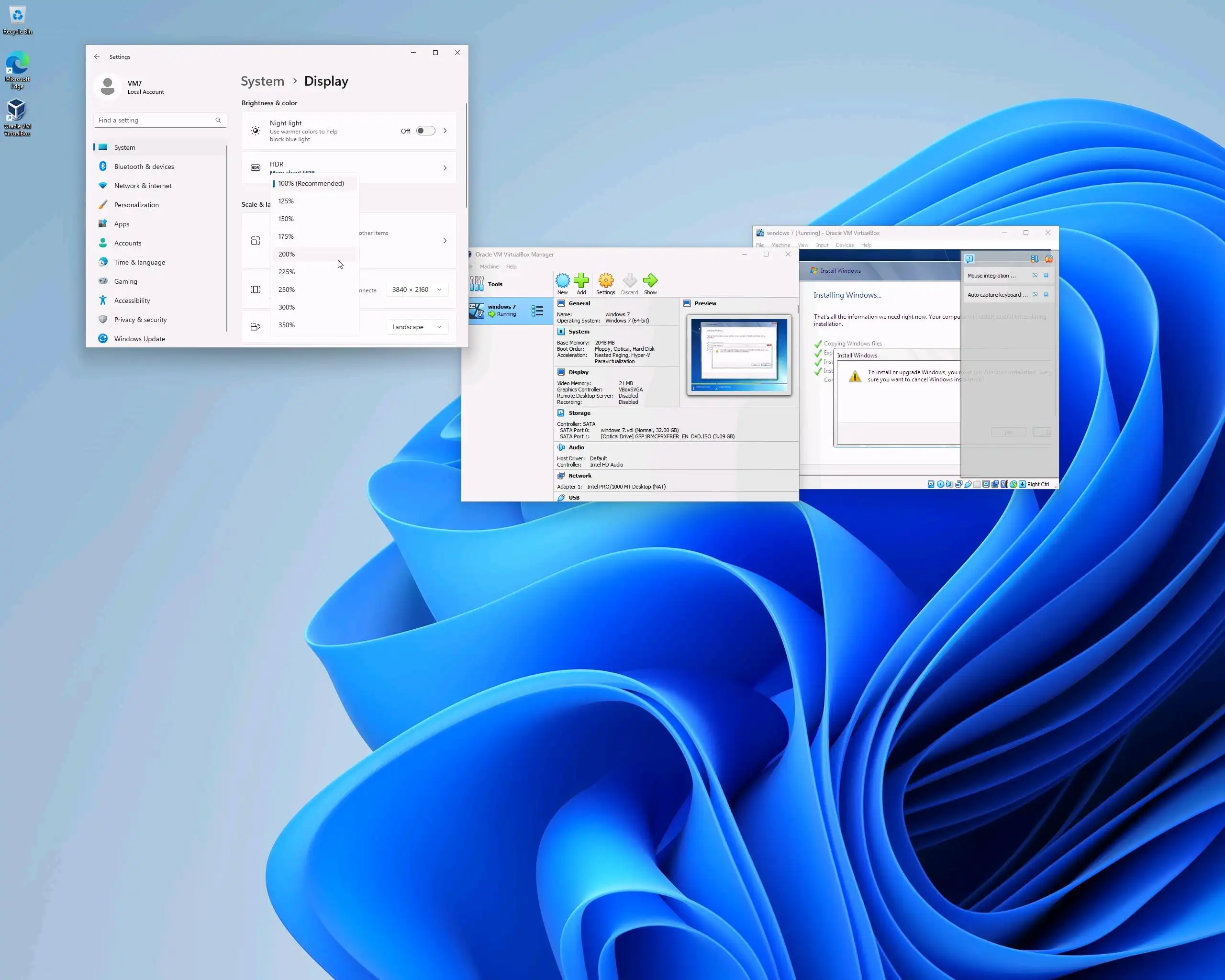Screen dimensions: 1225x980
Task: Open the windows 7 VM list menu icon
Action: tap(537, 311)
